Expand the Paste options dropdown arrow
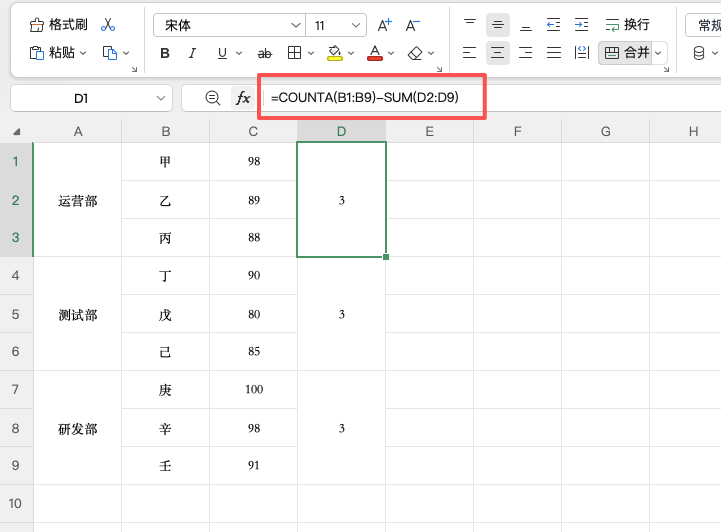This screenshot has height=532, width=721. point(83,53)
